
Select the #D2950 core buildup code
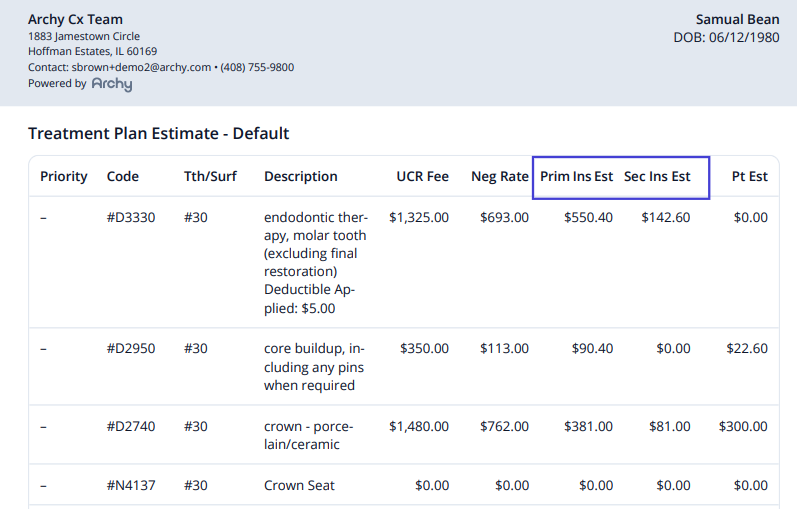tap(131, 348)
